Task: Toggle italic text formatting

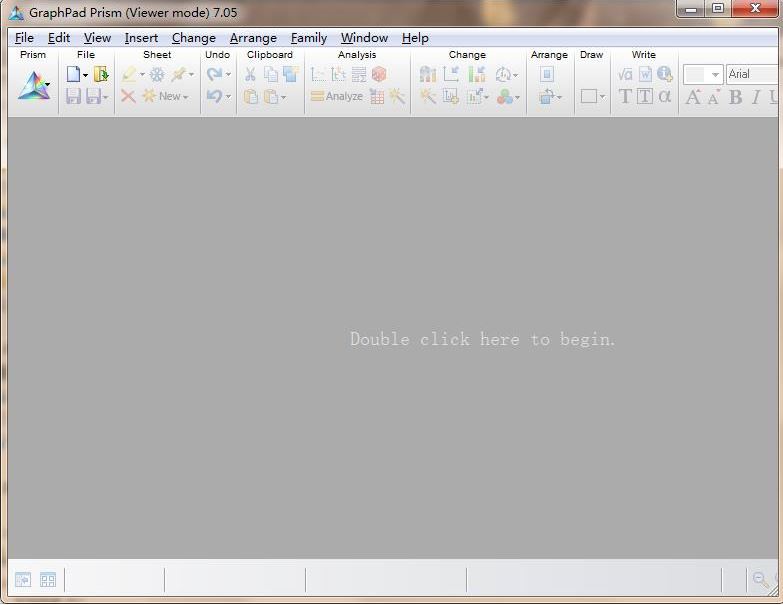Action: point(755,97)
